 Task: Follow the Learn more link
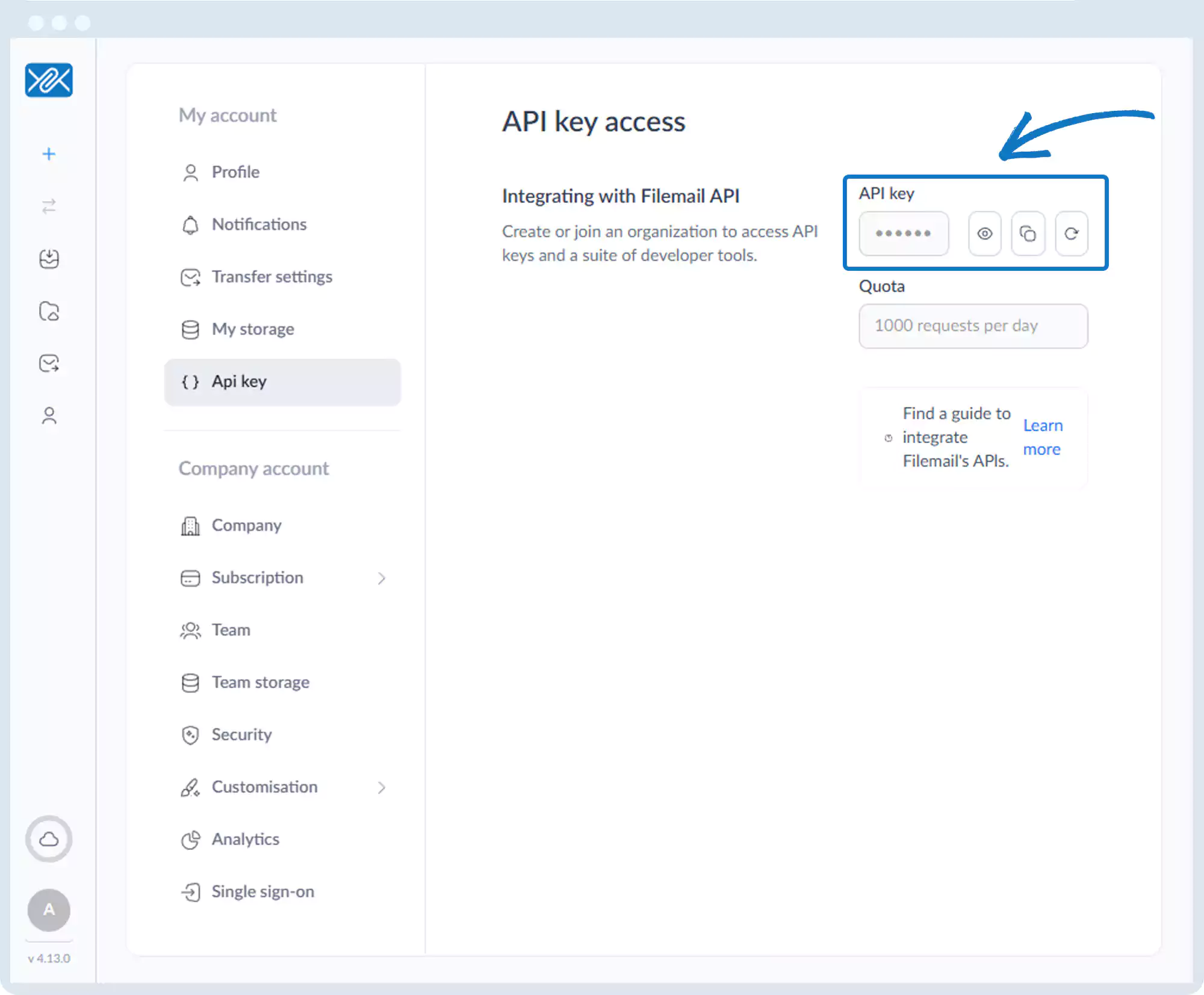coord(1043,438)
